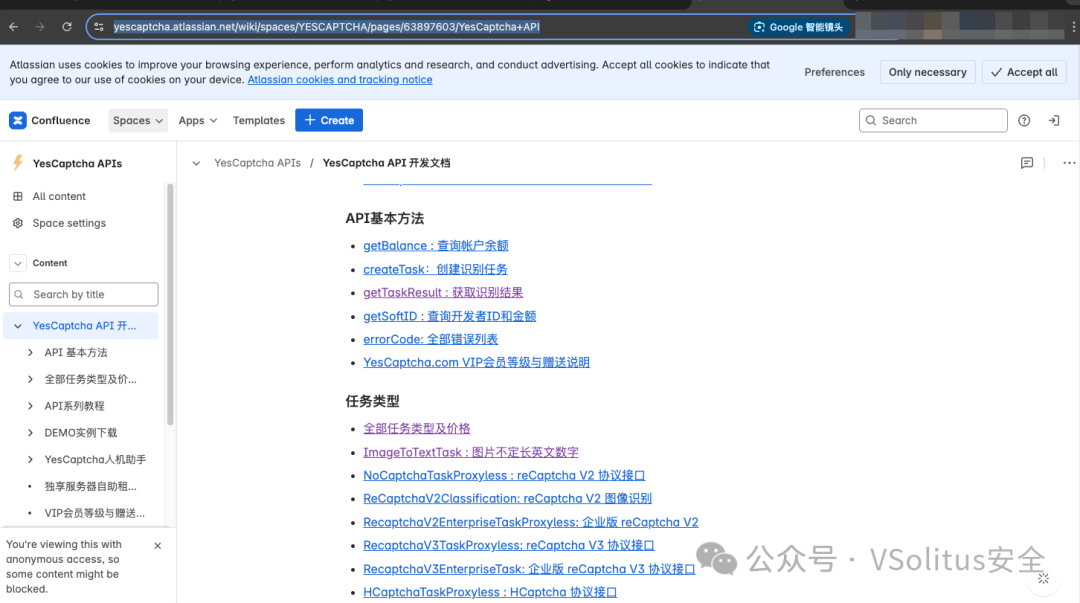1080x603 pixels.
Task: Click the Accept all cookies button
Action: 1024,72
